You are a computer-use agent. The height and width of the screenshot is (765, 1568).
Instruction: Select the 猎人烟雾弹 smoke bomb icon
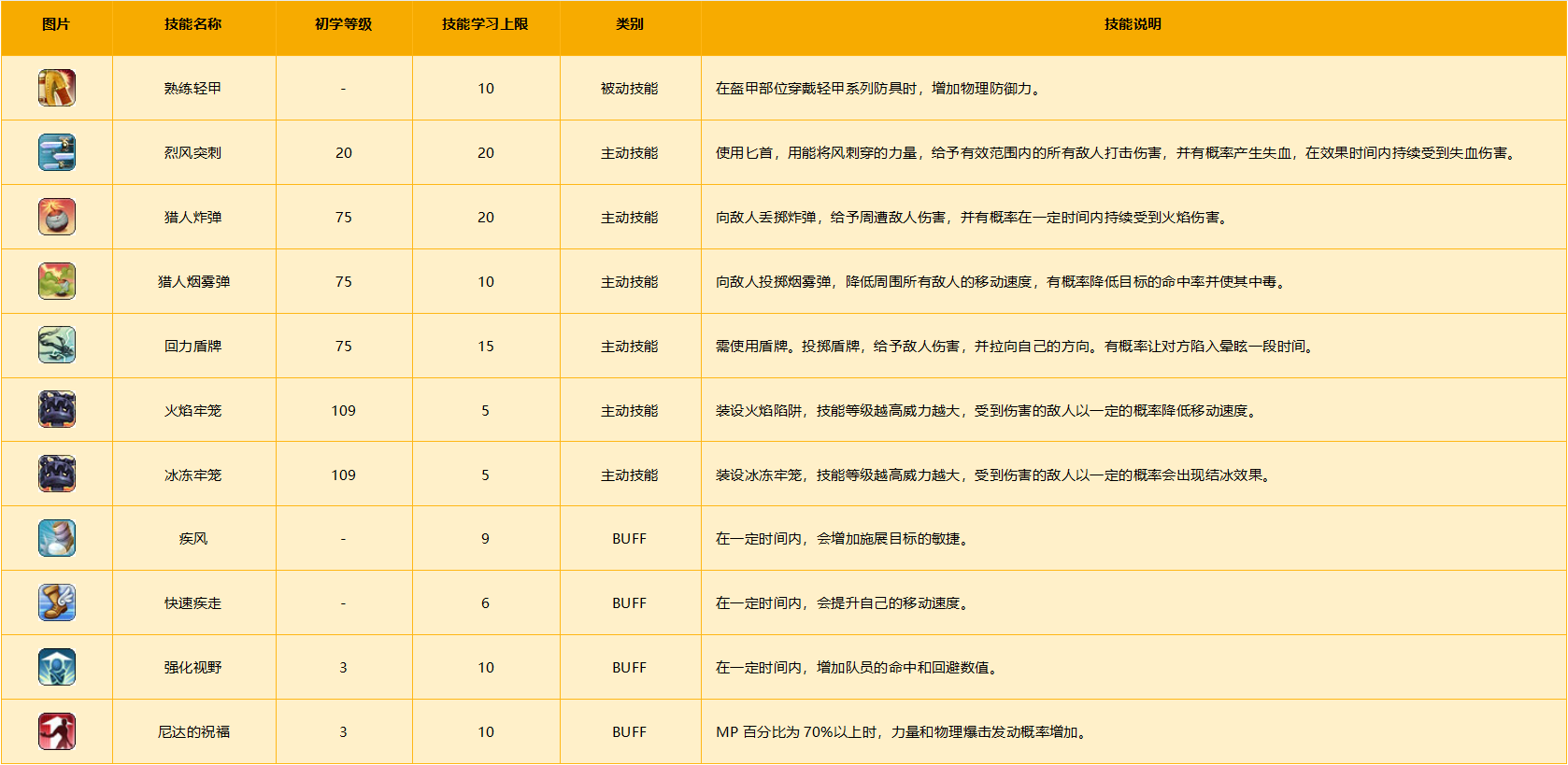click(57, 281)
